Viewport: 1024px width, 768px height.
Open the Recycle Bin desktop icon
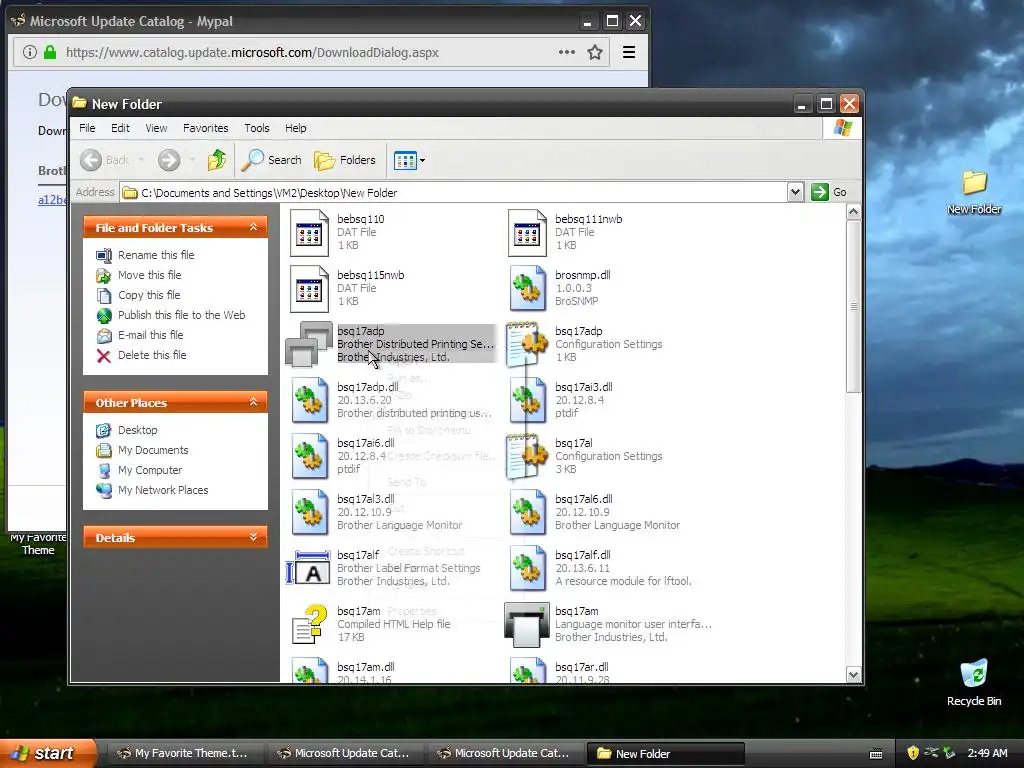click(974, 683)
